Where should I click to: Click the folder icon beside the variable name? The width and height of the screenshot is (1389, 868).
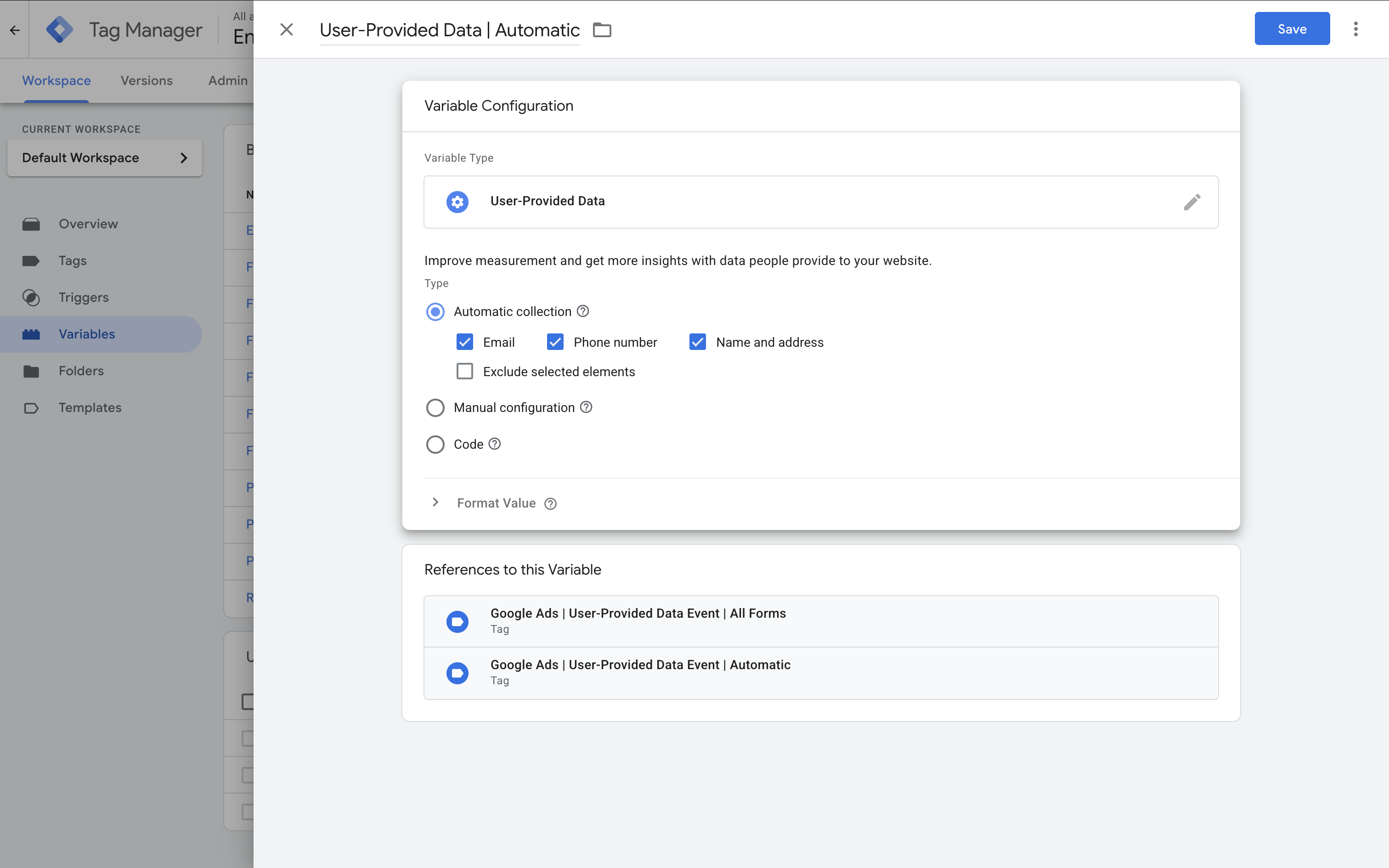coord(602,29)
